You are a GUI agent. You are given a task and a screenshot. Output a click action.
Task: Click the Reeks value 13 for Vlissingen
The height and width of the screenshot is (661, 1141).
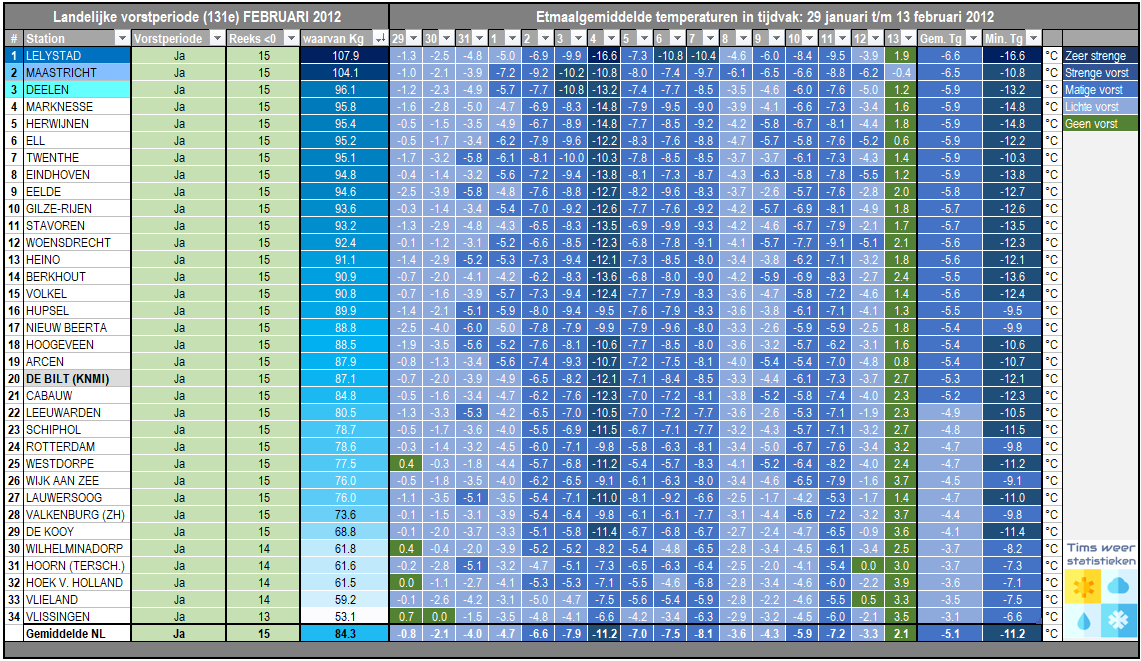pyautogui.click(x=263, y=617)
